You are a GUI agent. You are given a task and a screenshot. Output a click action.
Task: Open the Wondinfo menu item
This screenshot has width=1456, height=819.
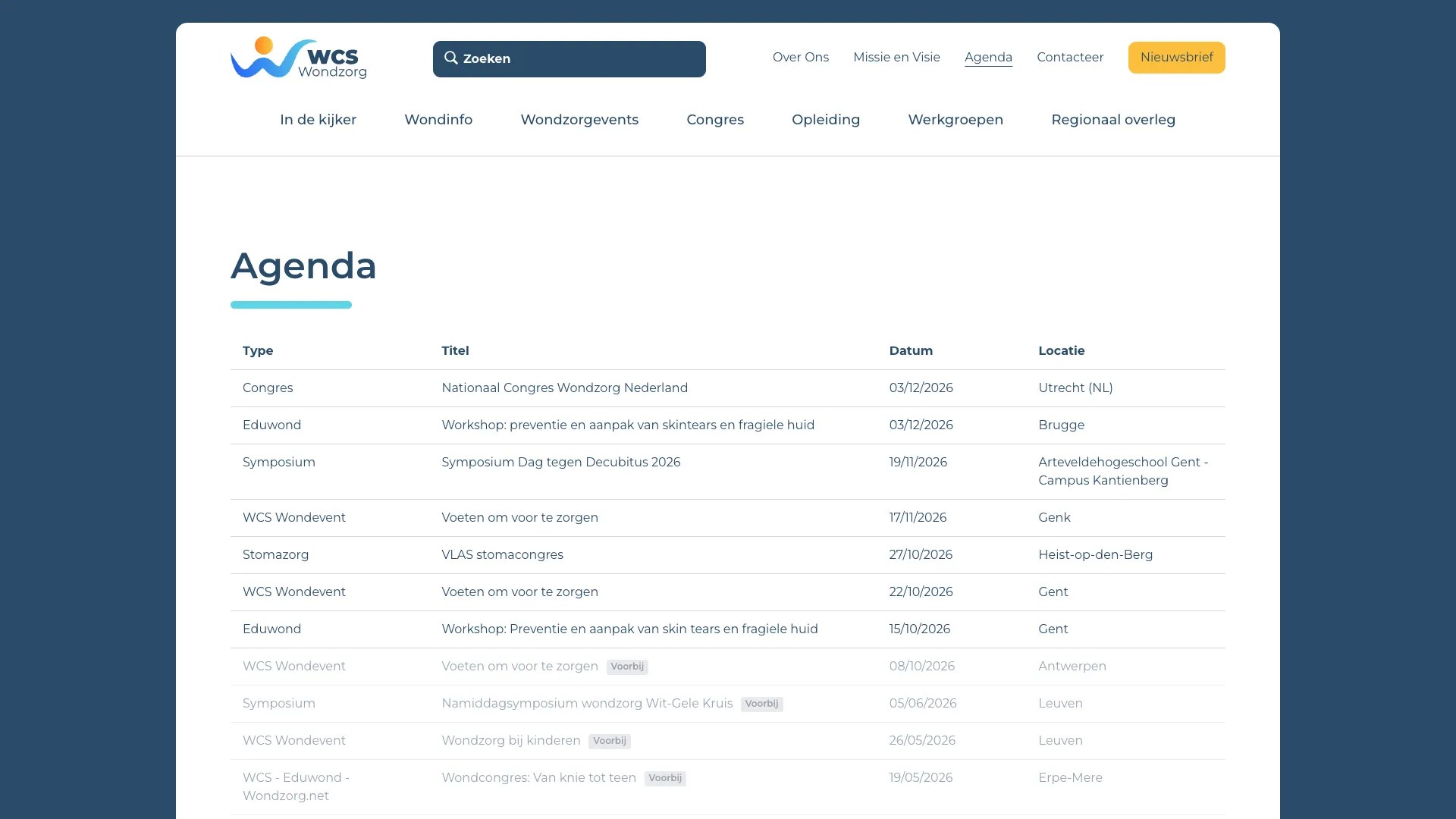[438, 120]
